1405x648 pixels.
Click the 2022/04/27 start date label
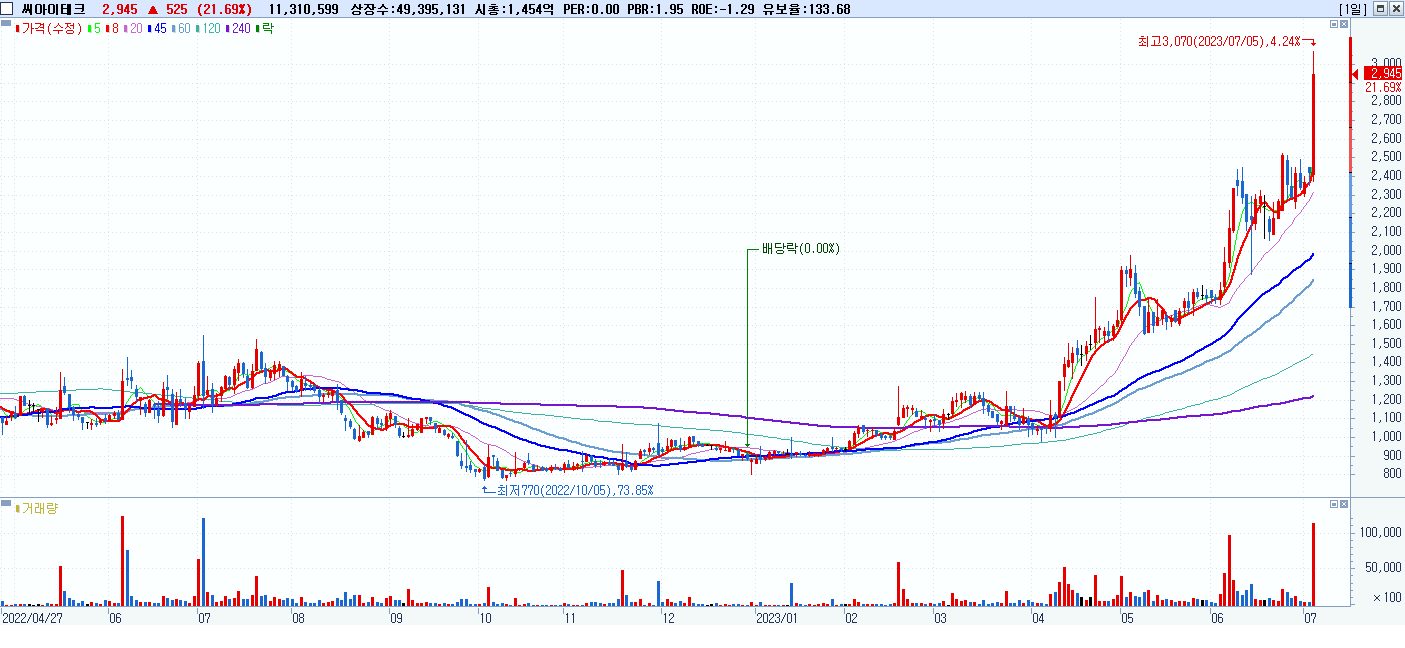coord(33,619)
